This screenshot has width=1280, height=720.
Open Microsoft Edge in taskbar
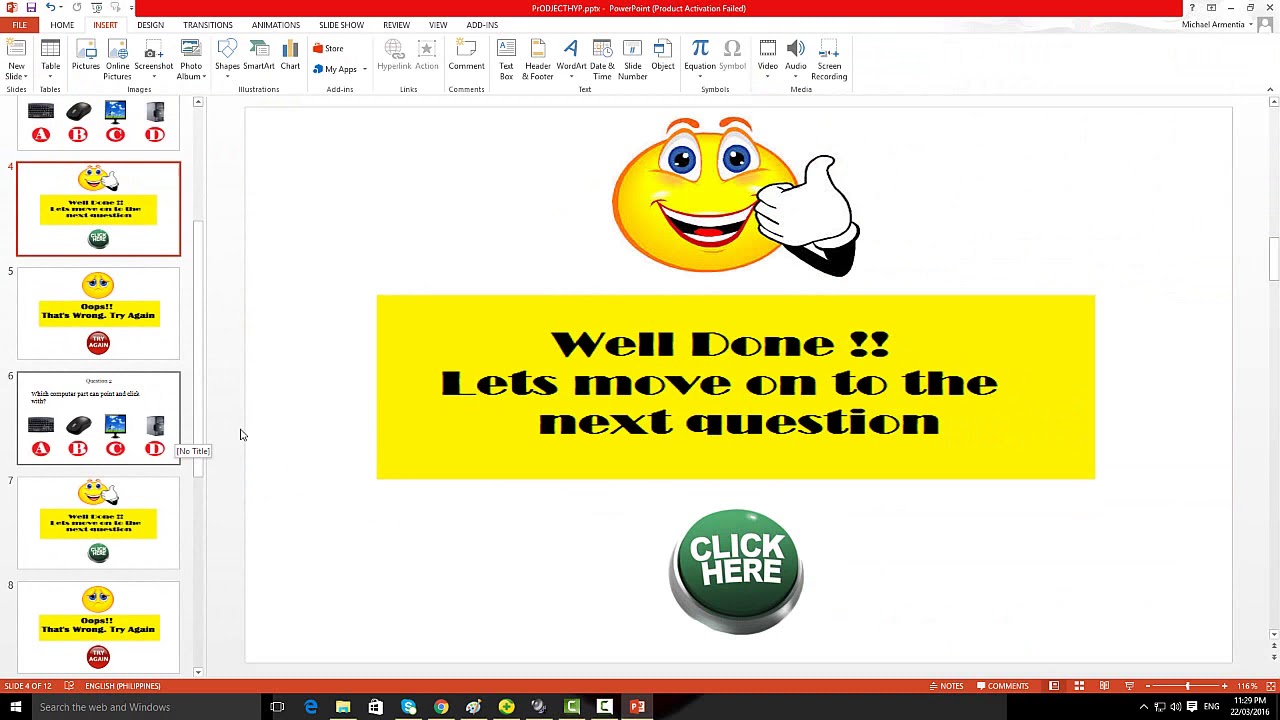[311, 707]
